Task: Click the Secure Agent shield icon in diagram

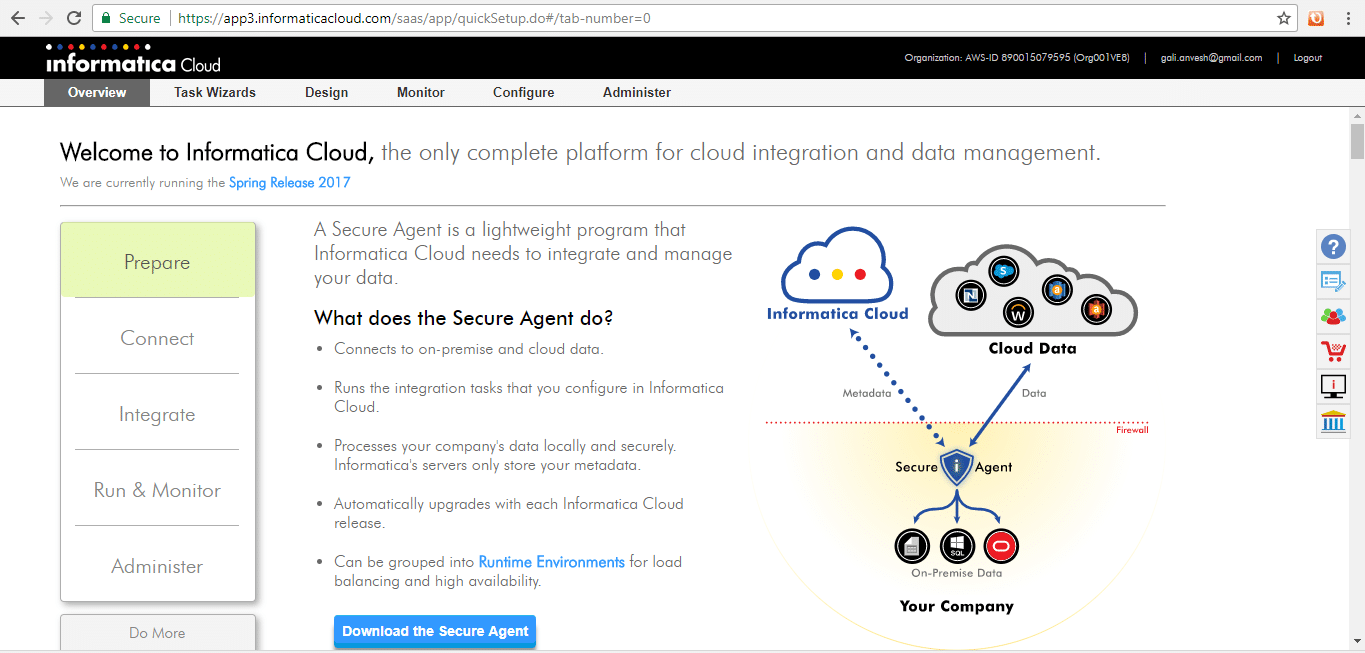Action: click(957, 467)
